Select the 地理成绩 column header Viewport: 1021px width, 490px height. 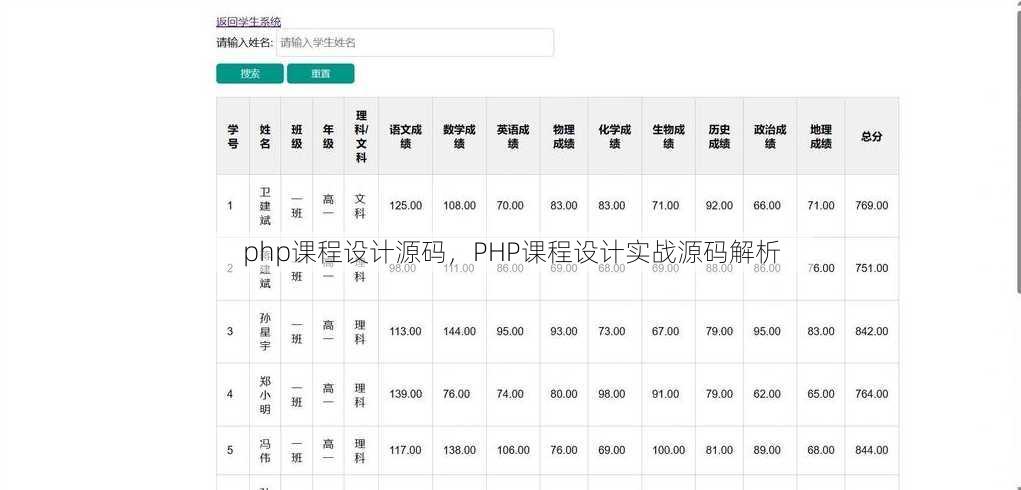[x=820, y=137]
